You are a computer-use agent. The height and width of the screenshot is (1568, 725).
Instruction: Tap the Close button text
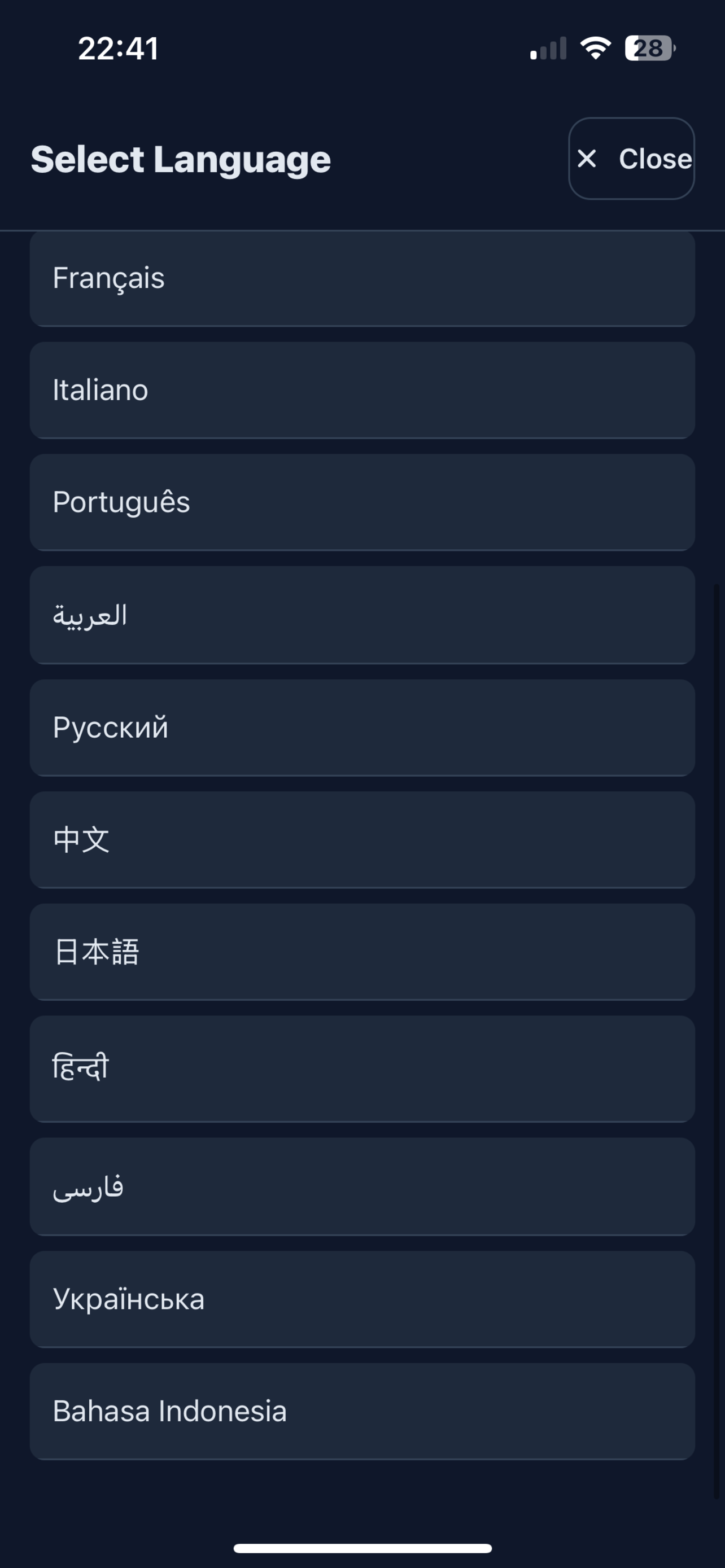[x=655, y=159]
